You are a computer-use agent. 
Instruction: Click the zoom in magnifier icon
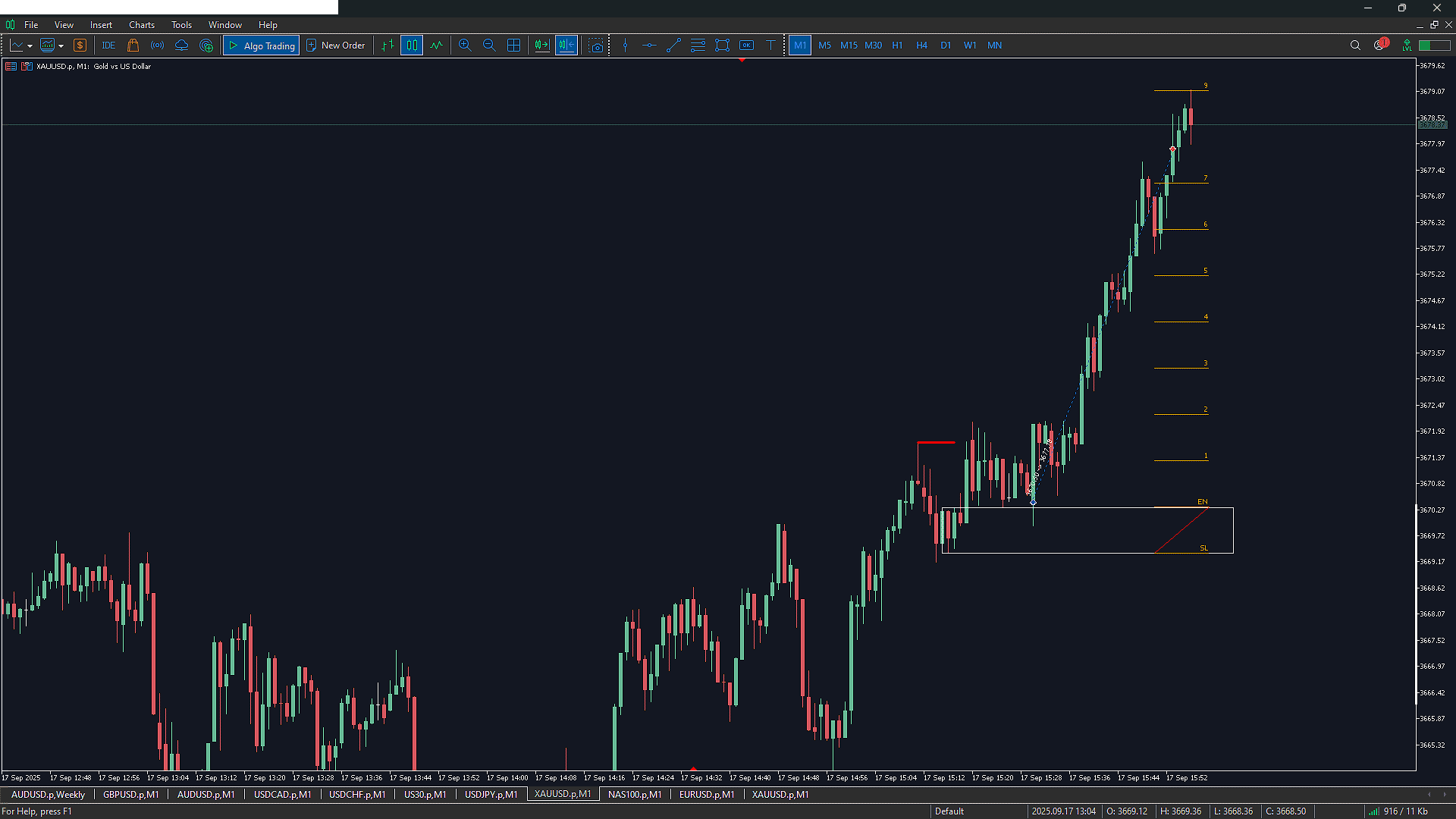465,45
